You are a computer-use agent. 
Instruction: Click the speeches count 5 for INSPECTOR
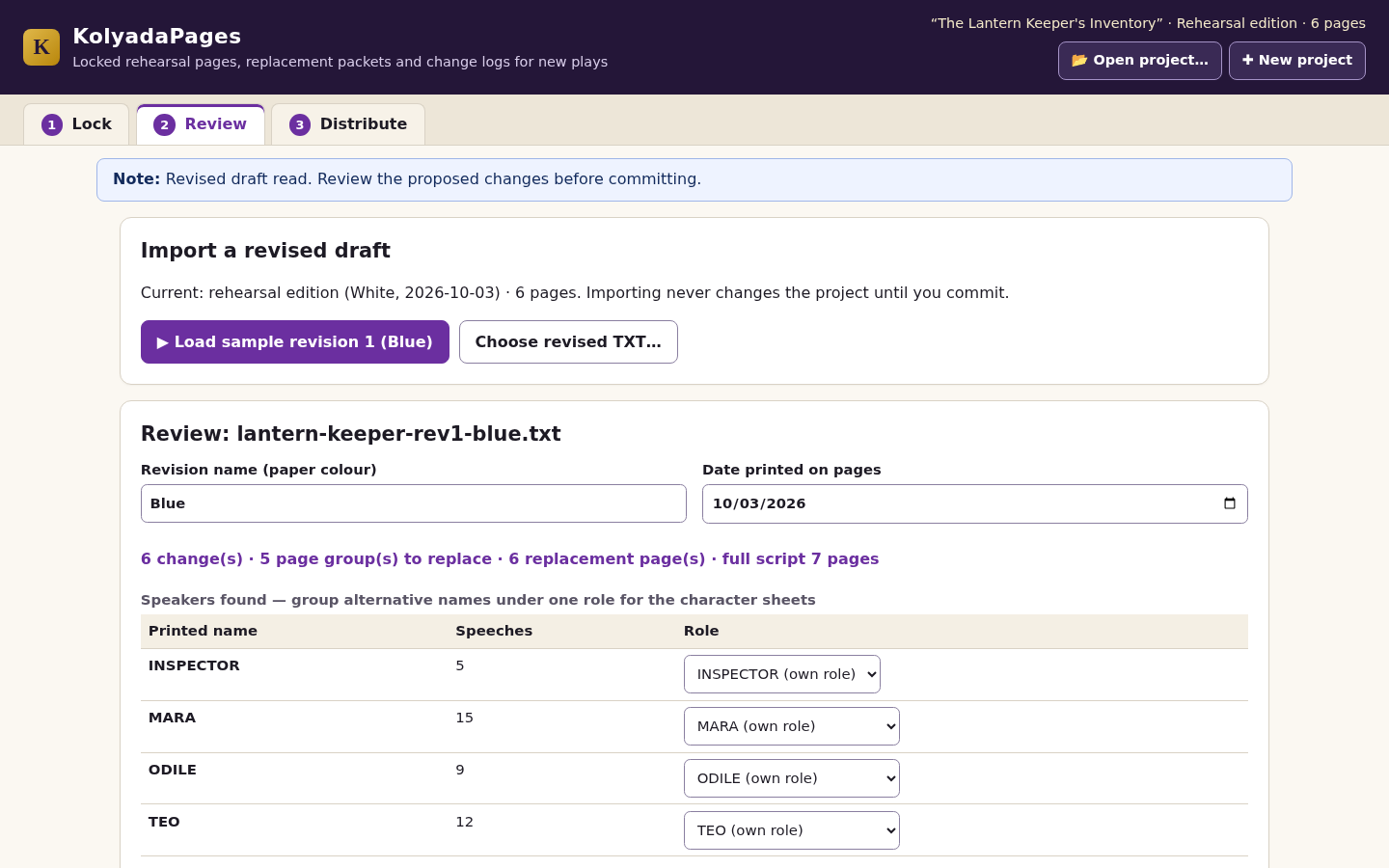click(460, 665)
